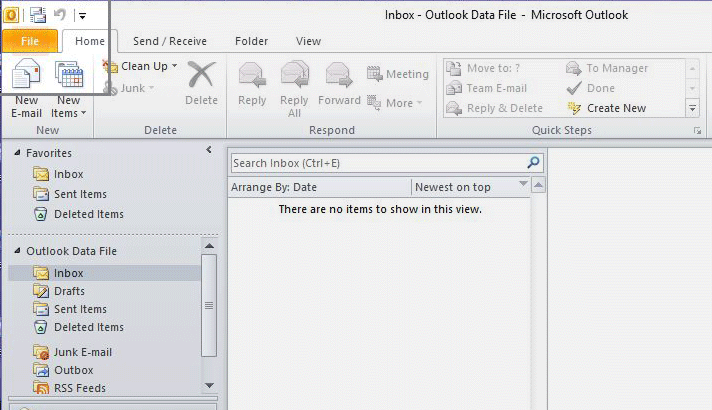This screenshot has height=410, width=712.
Task: Collapse the Favorites folder group
Action: (17, 153)
